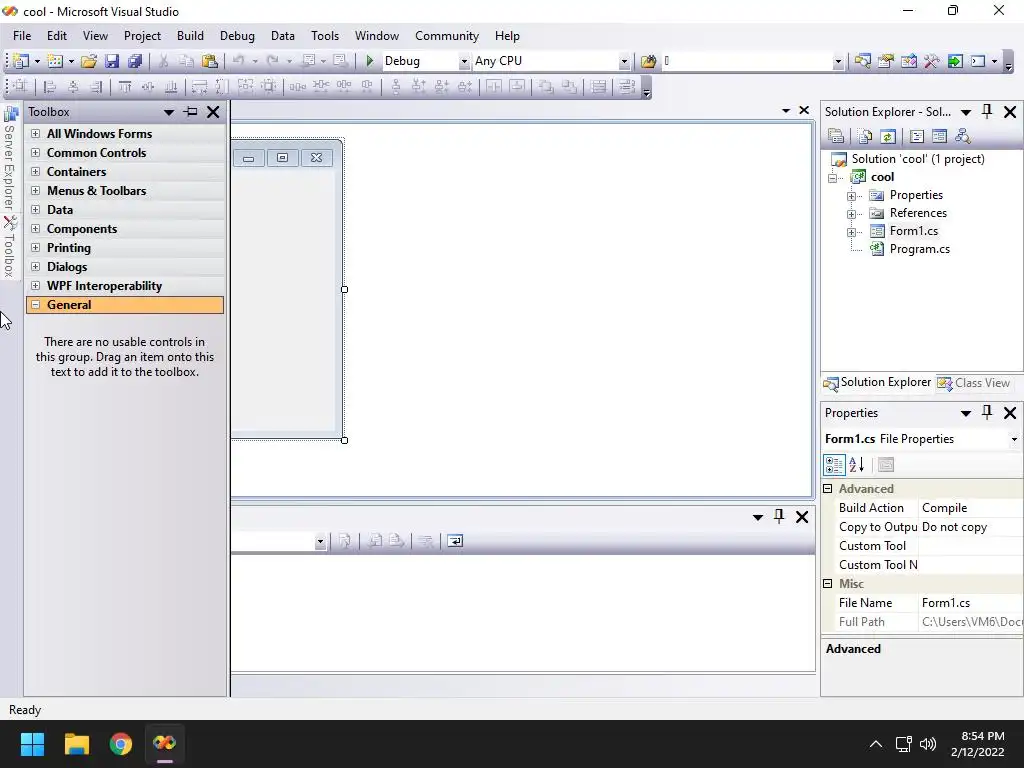Open the Toolbox hammer-and-wrench toolbar icon
The image size is (1024, 768).
(931, 61)
